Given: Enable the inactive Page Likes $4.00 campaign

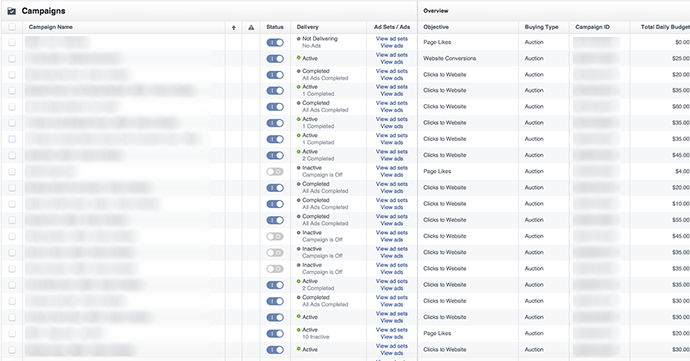Looking at the screenshot, I should pyautogui.click(x=275, y=172).
